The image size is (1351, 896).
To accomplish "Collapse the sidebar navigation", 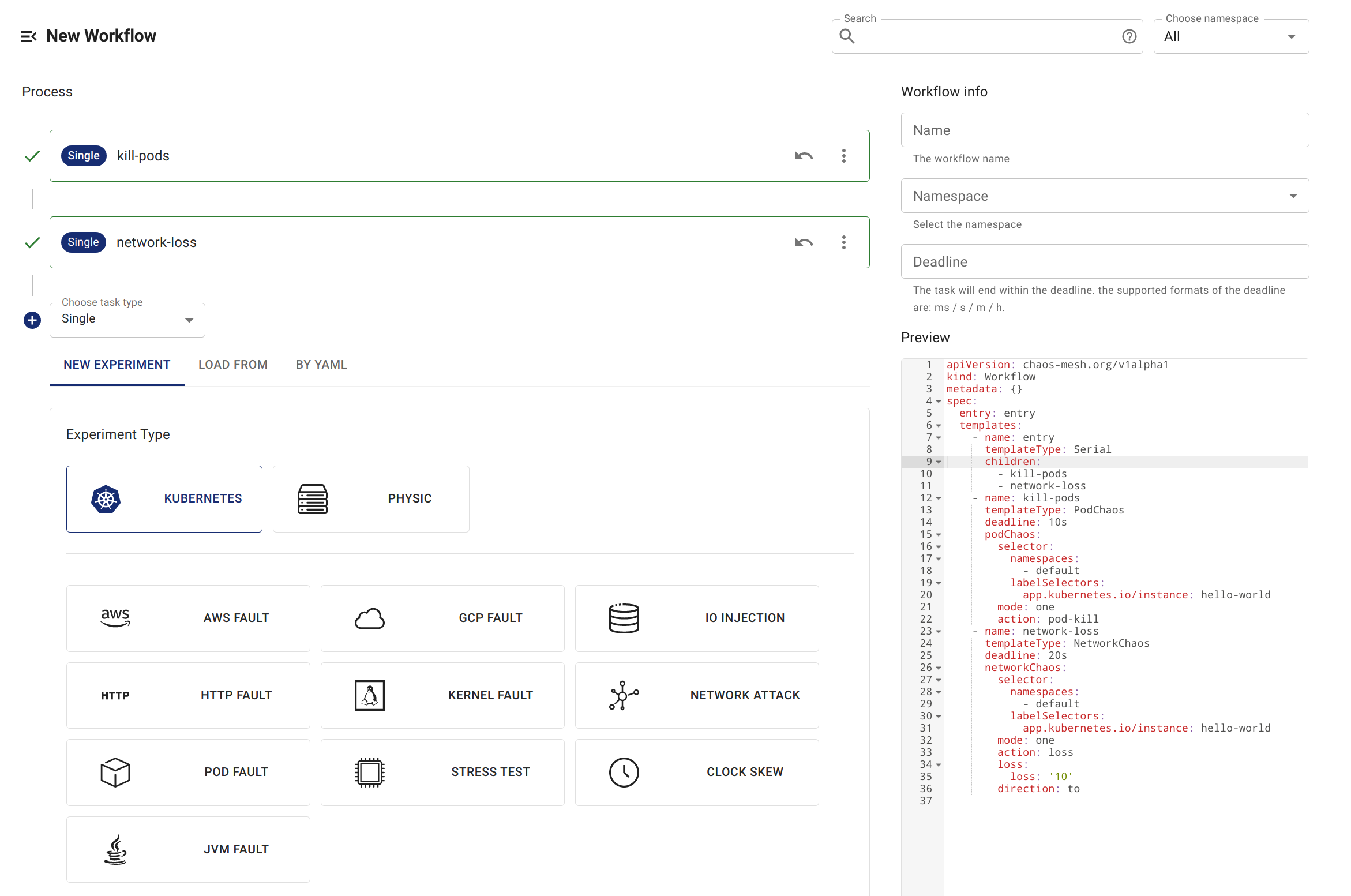I will point(28,36).
